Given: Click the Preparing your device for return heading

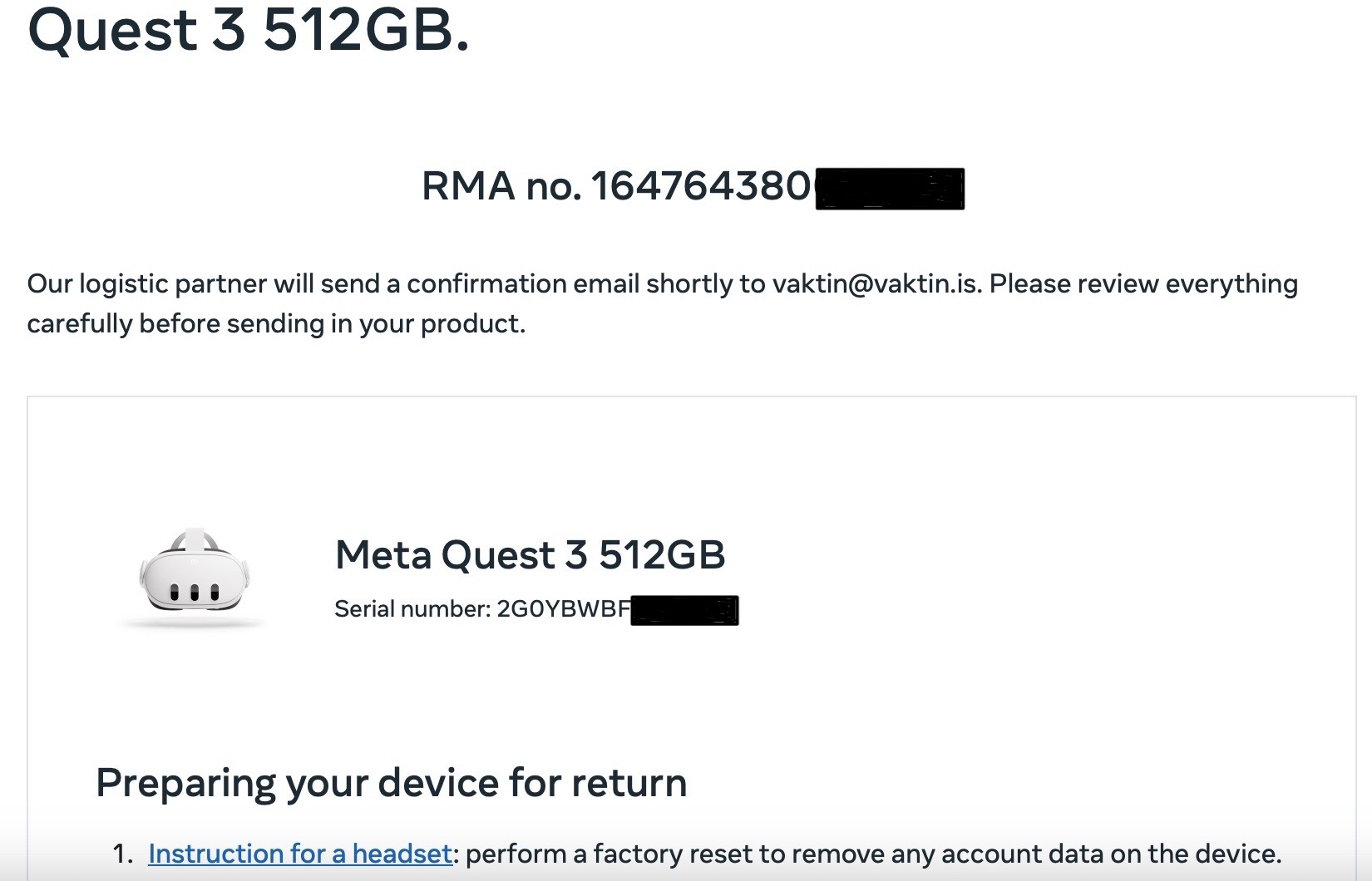Looking at the screenshot, I should coord(391,783).
